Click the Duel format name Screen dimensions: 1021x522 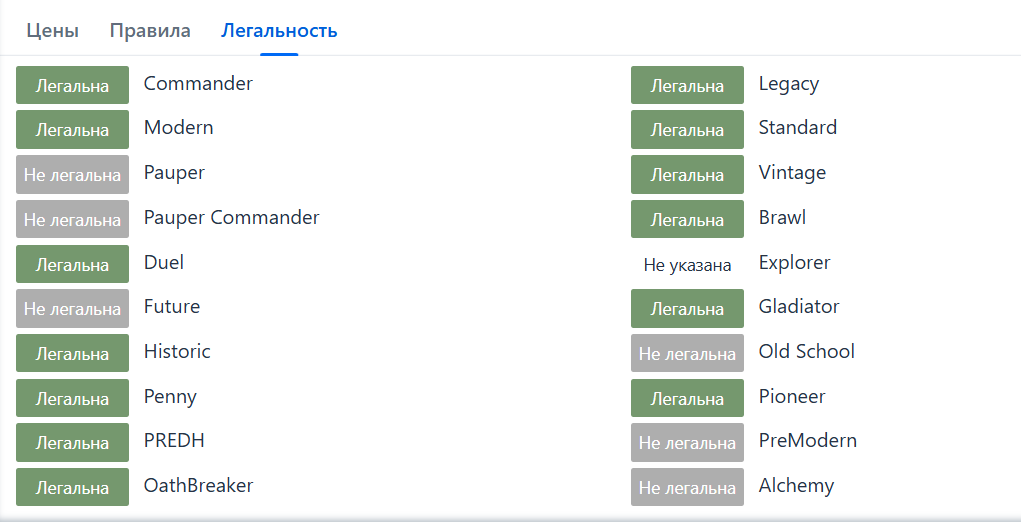tap(164, 262)
